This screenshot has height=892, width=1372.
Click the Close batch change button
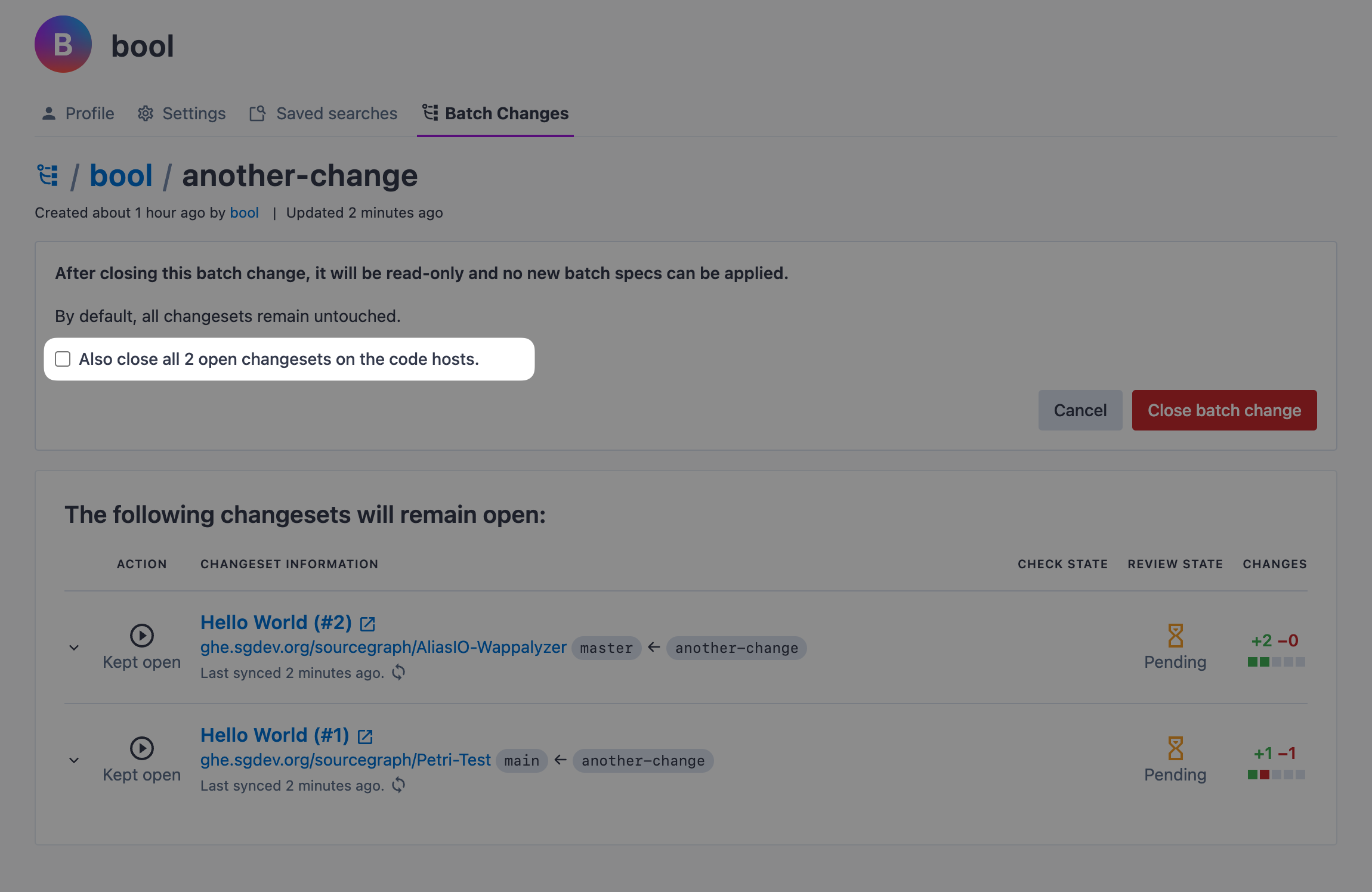[1225, 409]
